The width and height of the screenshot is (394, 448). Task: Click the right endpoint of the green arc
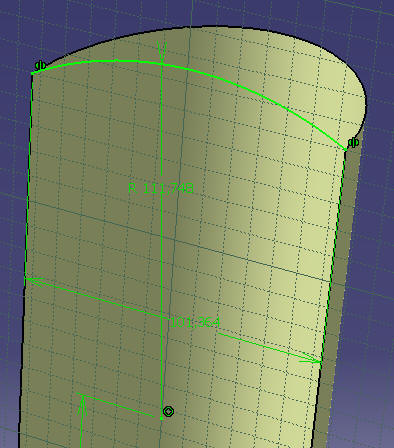point(346,150)
